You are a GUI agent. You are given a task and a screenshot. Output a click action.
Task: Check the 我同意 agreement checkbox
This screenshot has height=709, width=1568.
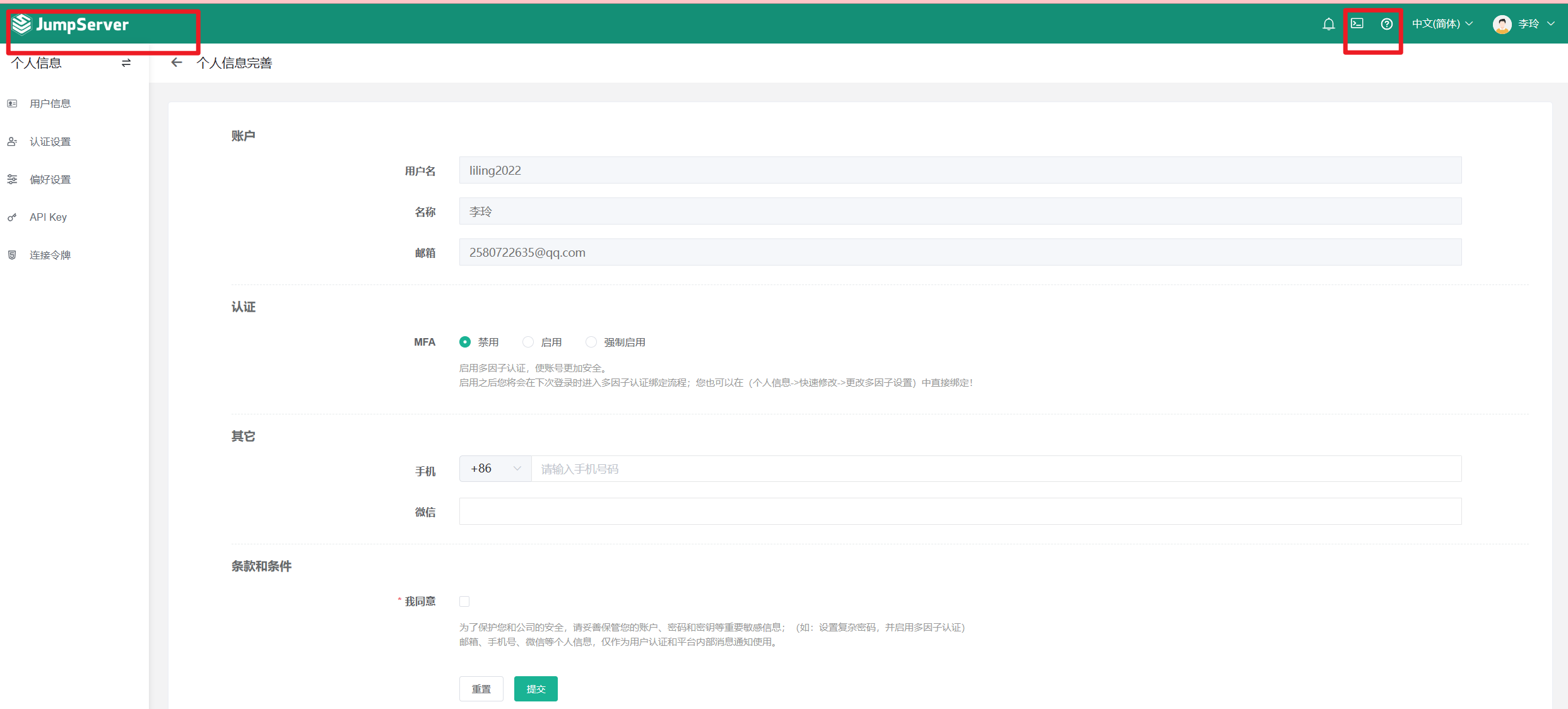pos(464,601)
